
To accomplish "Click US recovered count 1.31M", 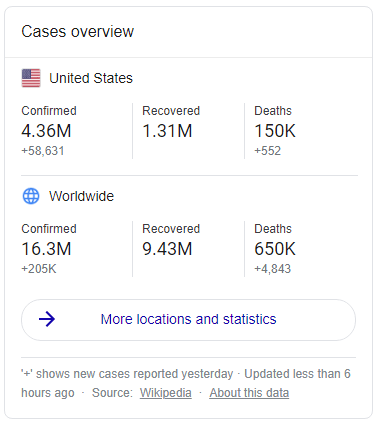I will click(x=167, y=131).
